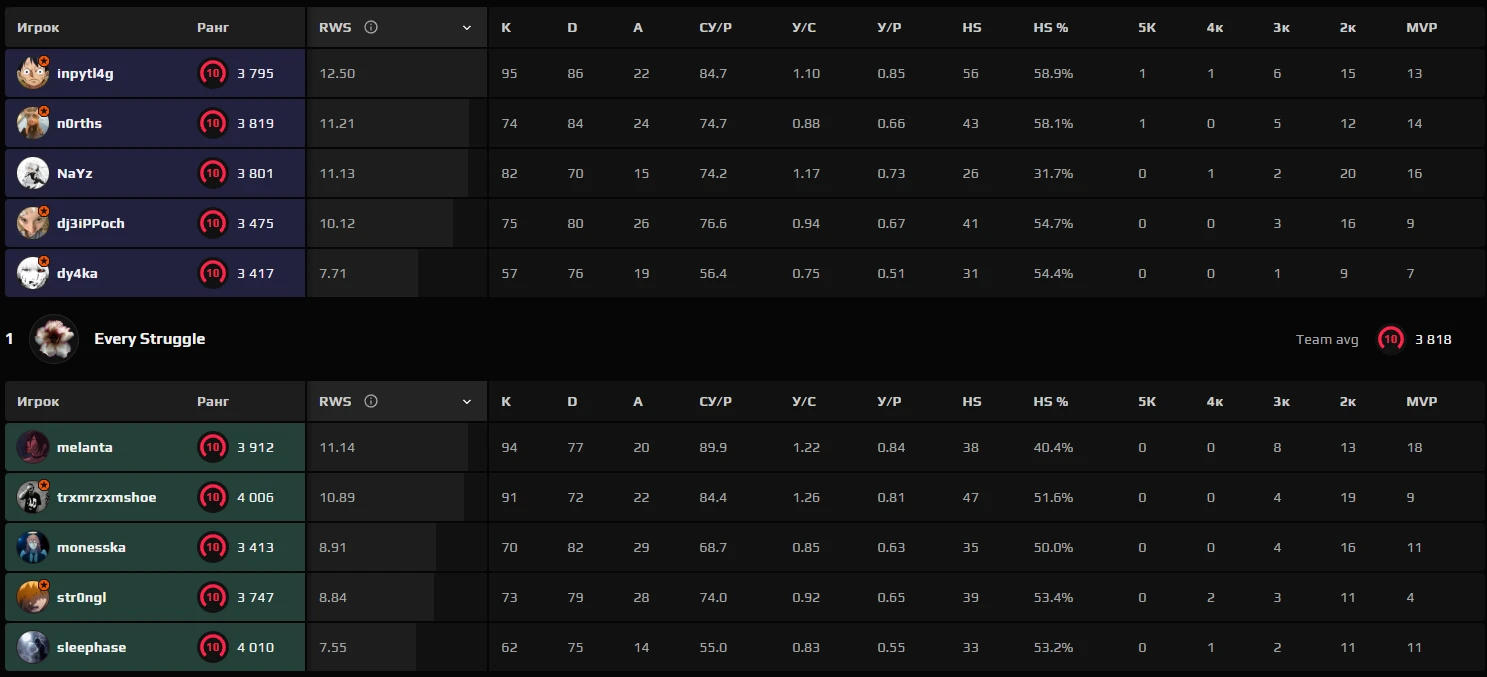Sort bottom table by MVP column header
Screen dimensions: 1487x677
[1421, 402]
